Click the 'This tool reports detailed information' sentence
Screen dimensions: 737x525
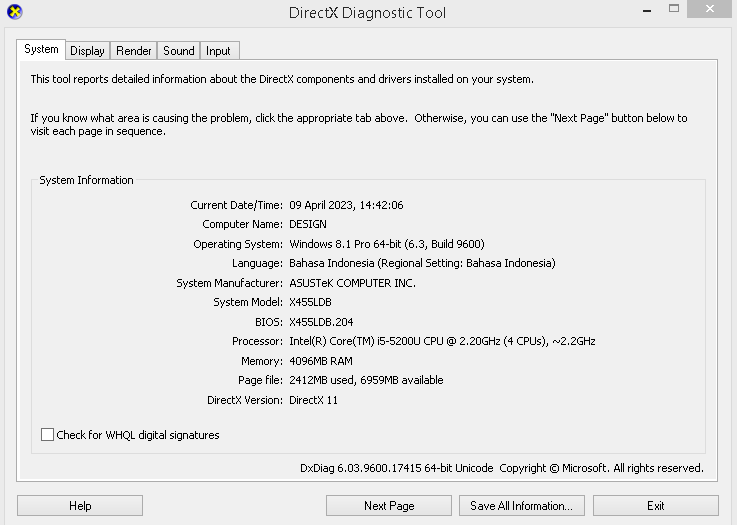[x=282, y=79]
